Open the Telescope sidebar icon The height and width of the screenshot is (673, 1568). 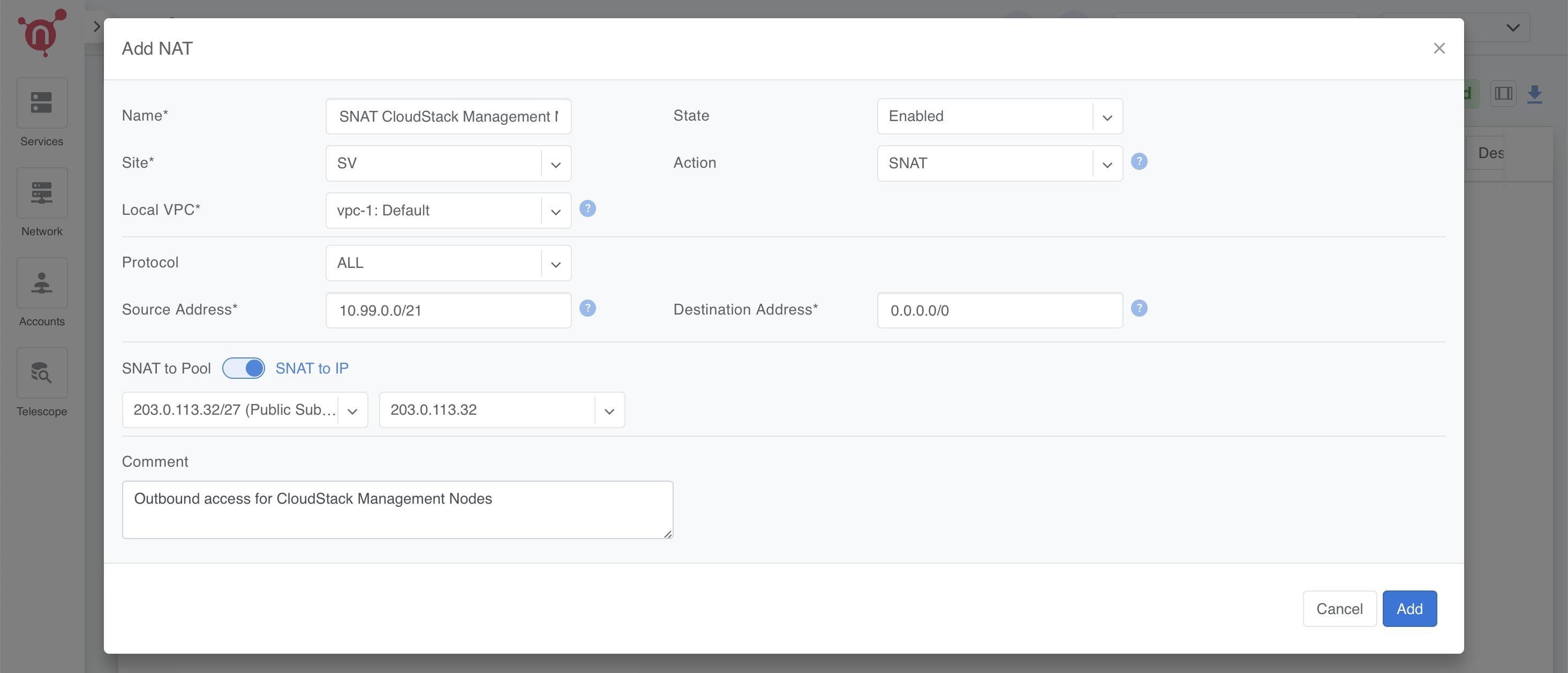coord(41,373)
